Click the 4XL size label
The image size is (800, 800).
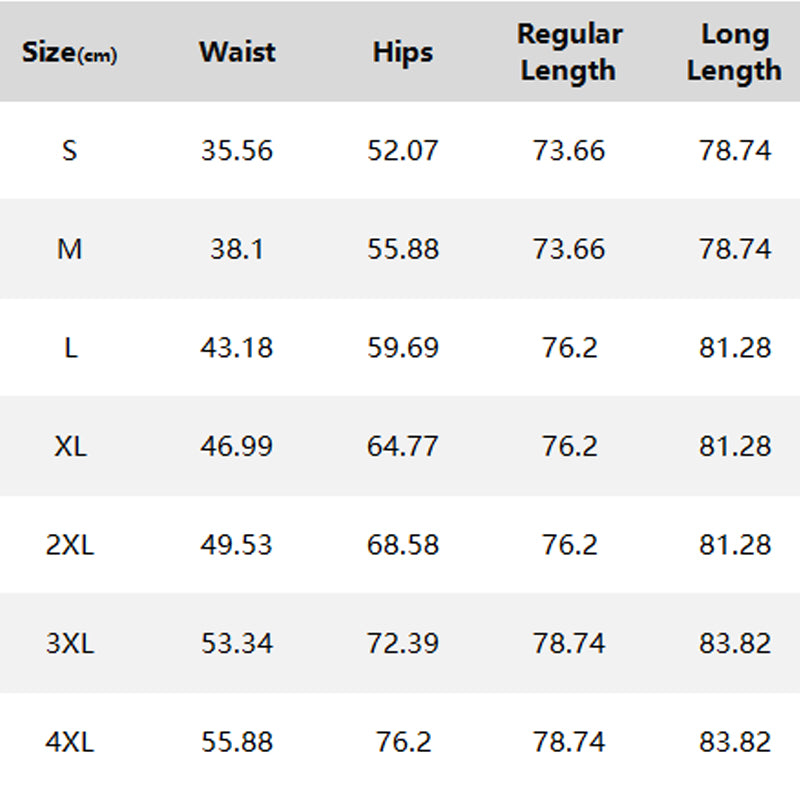(69, 742)
